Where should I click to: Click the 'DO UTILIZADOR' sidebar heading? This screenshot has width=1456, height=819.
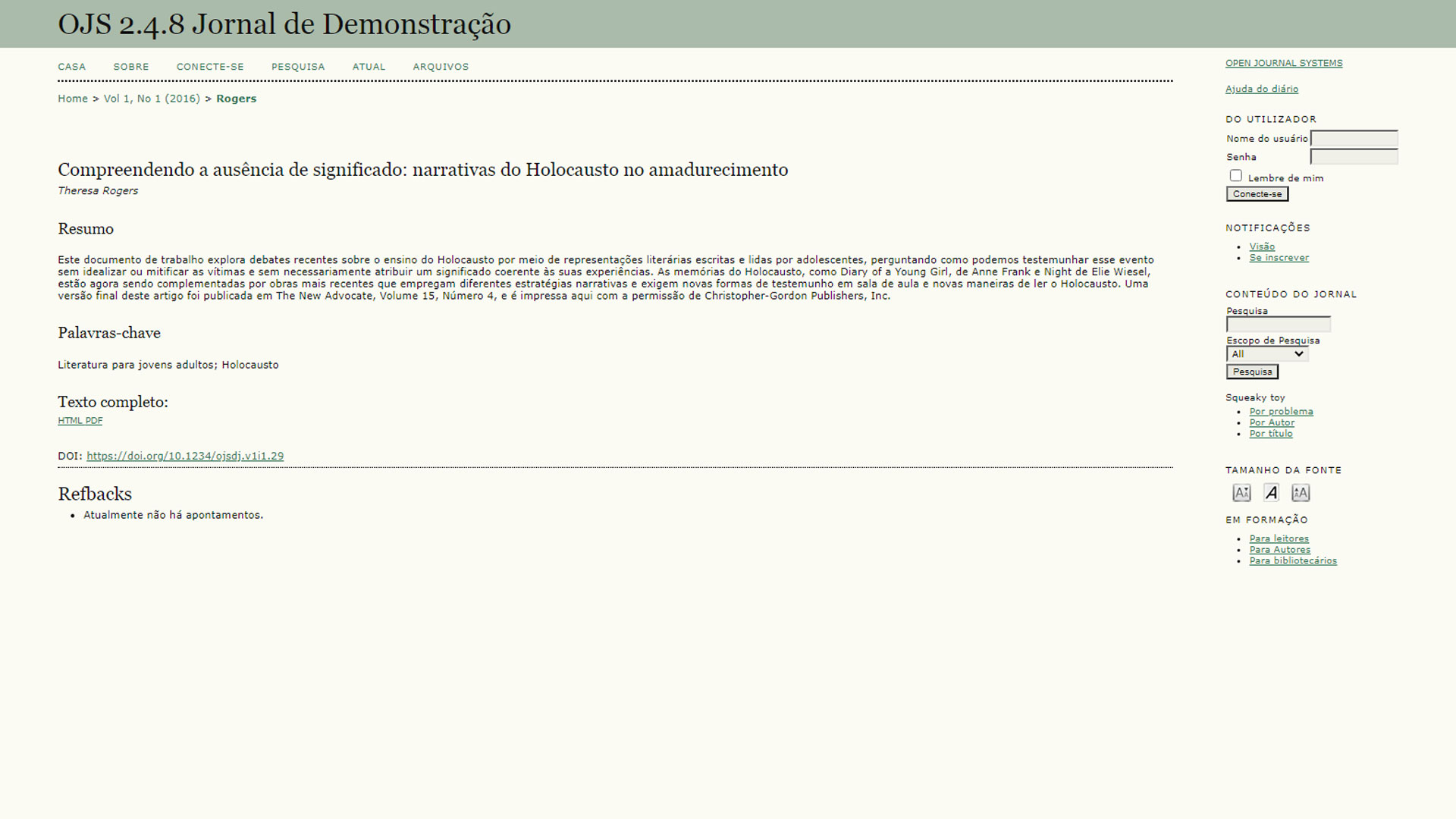pyautogui.click(x=1270, y=120)
